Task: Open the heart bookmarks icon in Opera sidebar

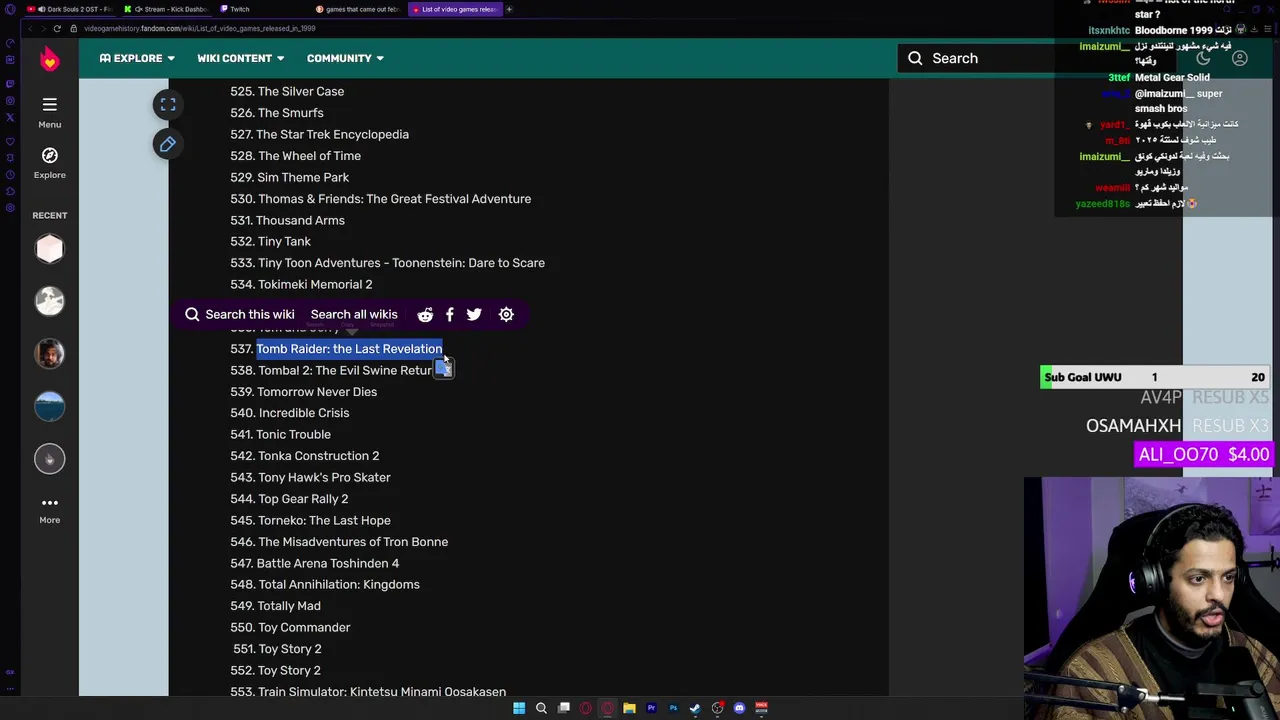Action: click(x=9, y=141)
